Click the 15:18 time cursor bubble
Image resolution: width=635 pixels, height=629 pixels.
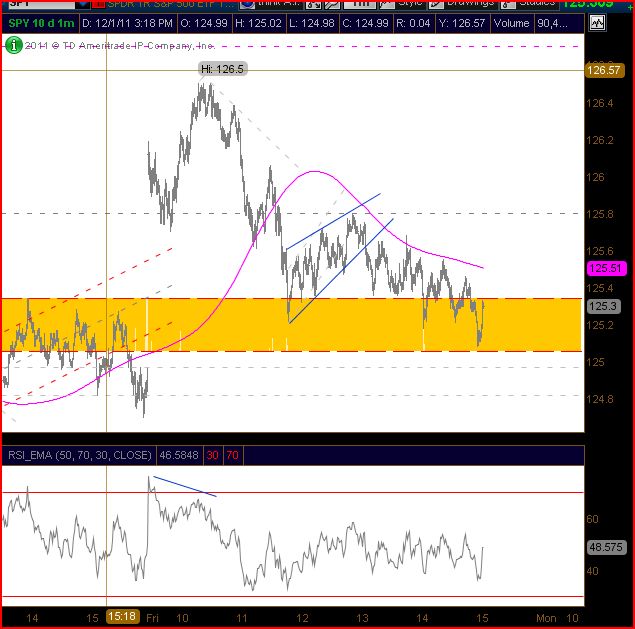tap(123, 616)
